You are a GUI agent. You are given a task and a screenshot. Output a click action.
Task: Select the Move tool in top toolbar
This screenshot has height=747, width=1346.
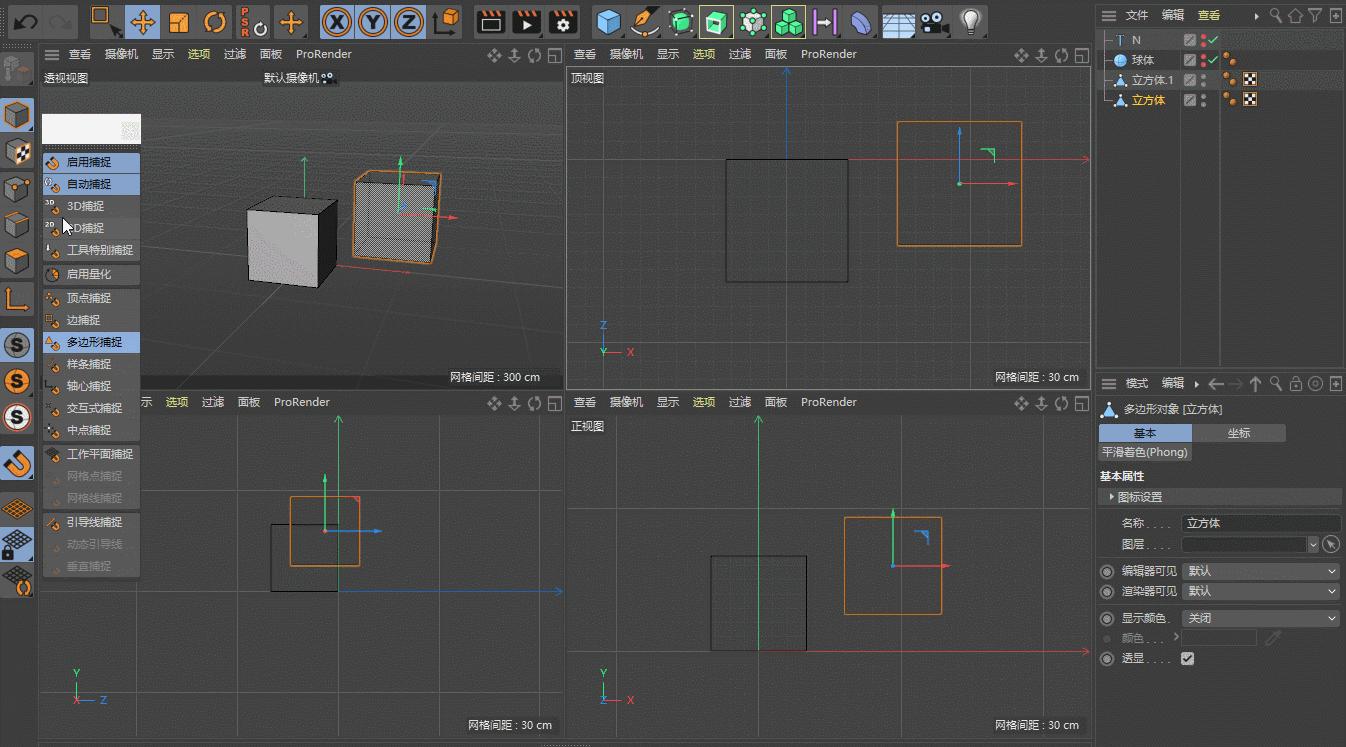(143, 21)
